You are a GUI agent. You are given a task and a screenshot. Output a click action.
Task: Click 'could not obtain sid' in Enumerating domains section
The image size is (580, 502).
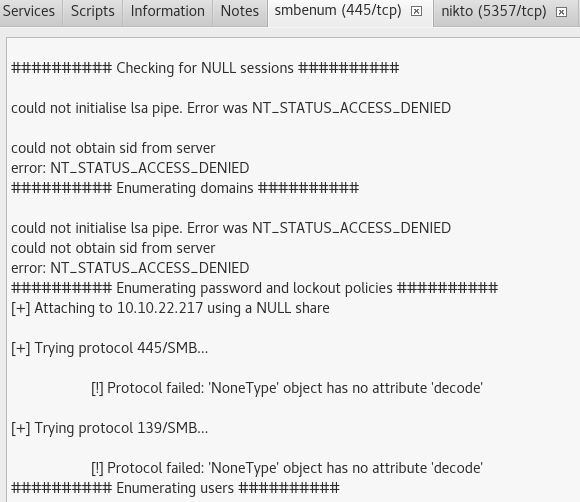click(x=113, y=248)
